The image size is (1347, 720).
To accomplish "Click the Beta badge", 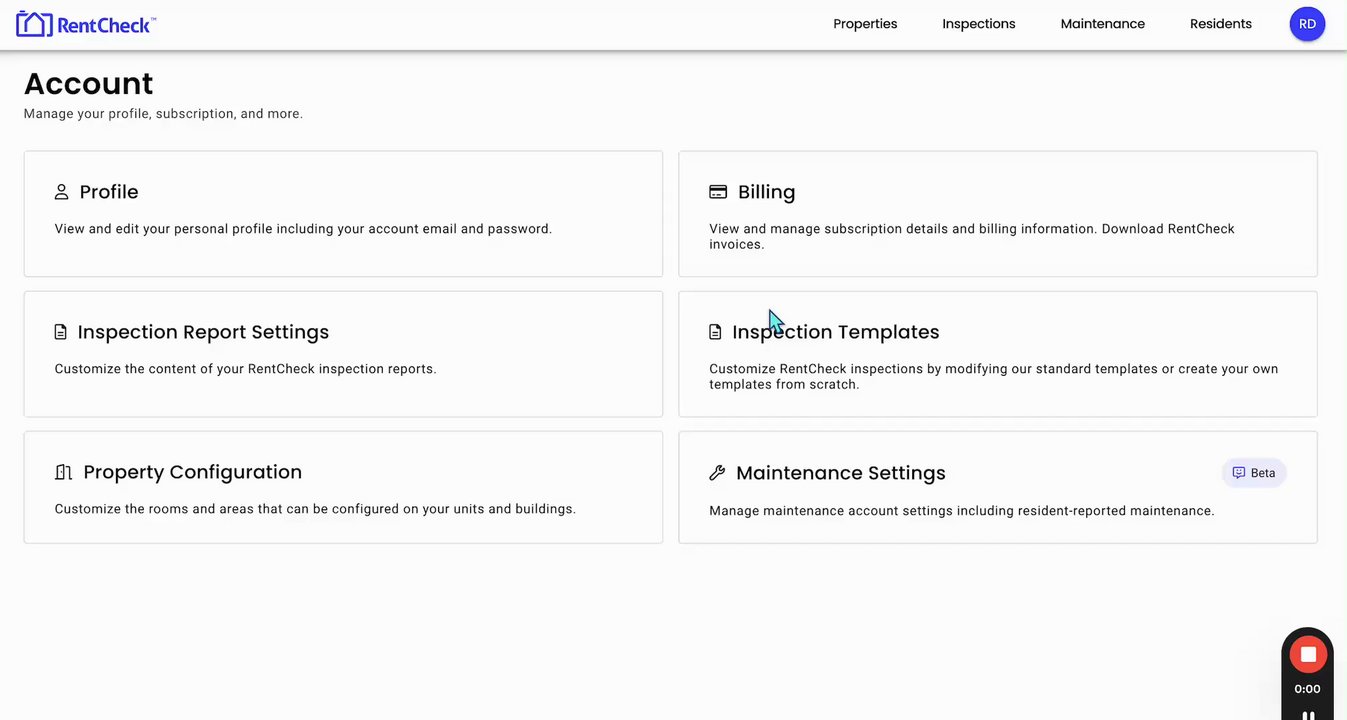I will (x=1254, y=473).
